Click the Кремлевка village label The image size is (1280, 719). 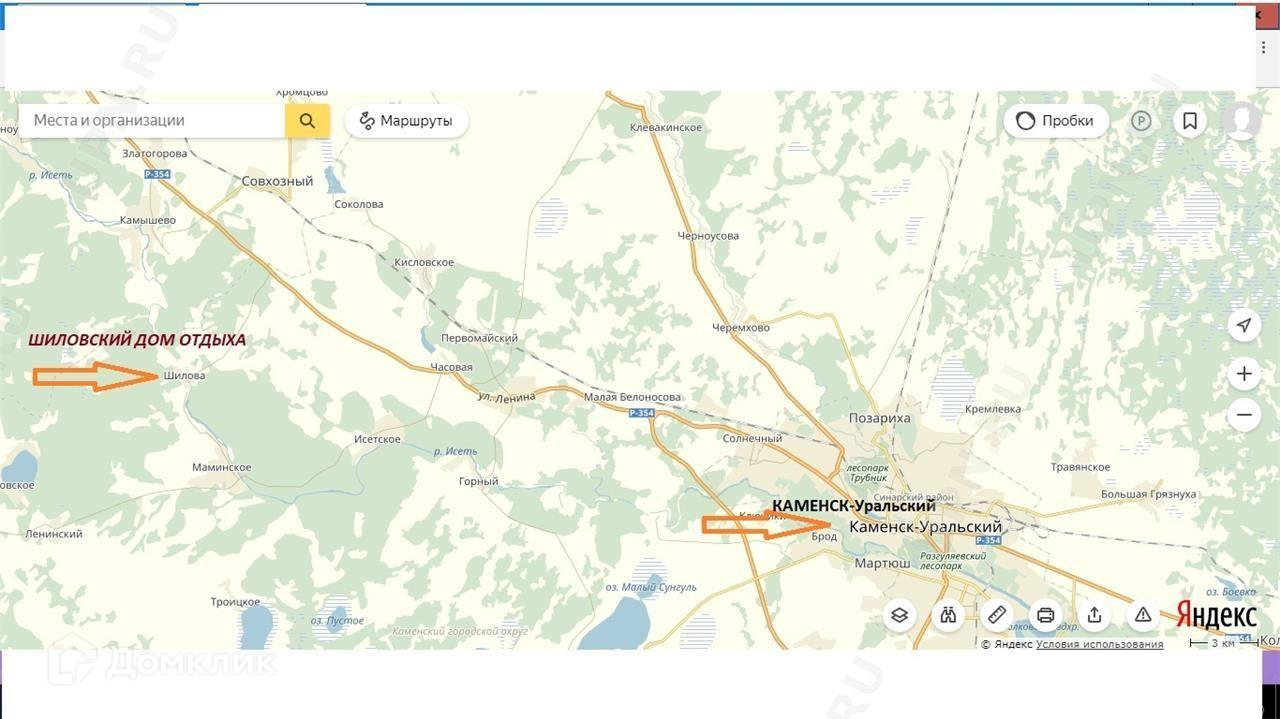point(993,409)
